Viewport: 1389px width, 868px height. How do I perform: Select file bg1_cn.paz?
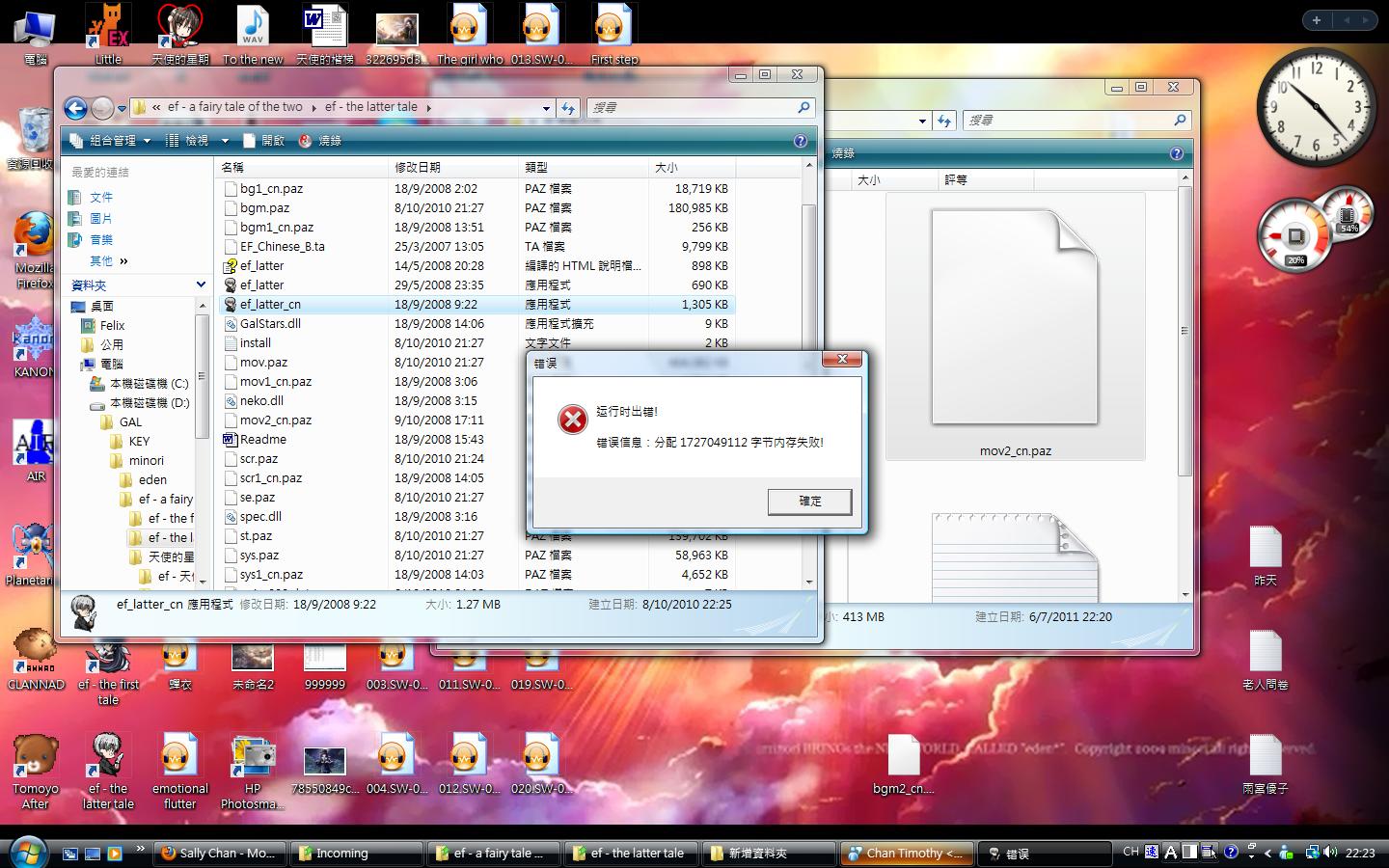pos(271,189)
